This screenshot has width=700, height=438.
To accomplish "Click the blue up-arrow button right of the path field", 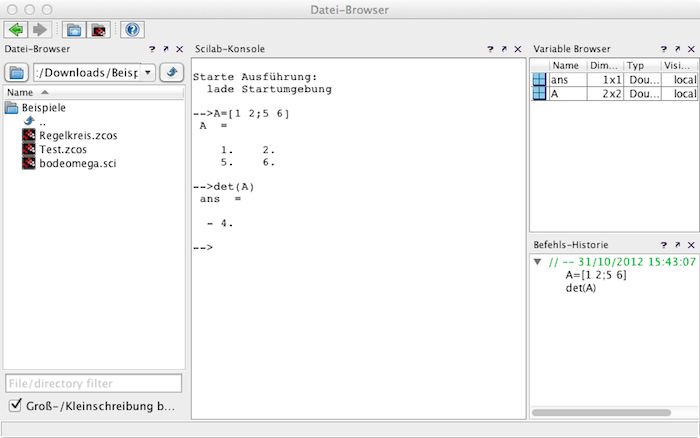I will coord(172,72).
